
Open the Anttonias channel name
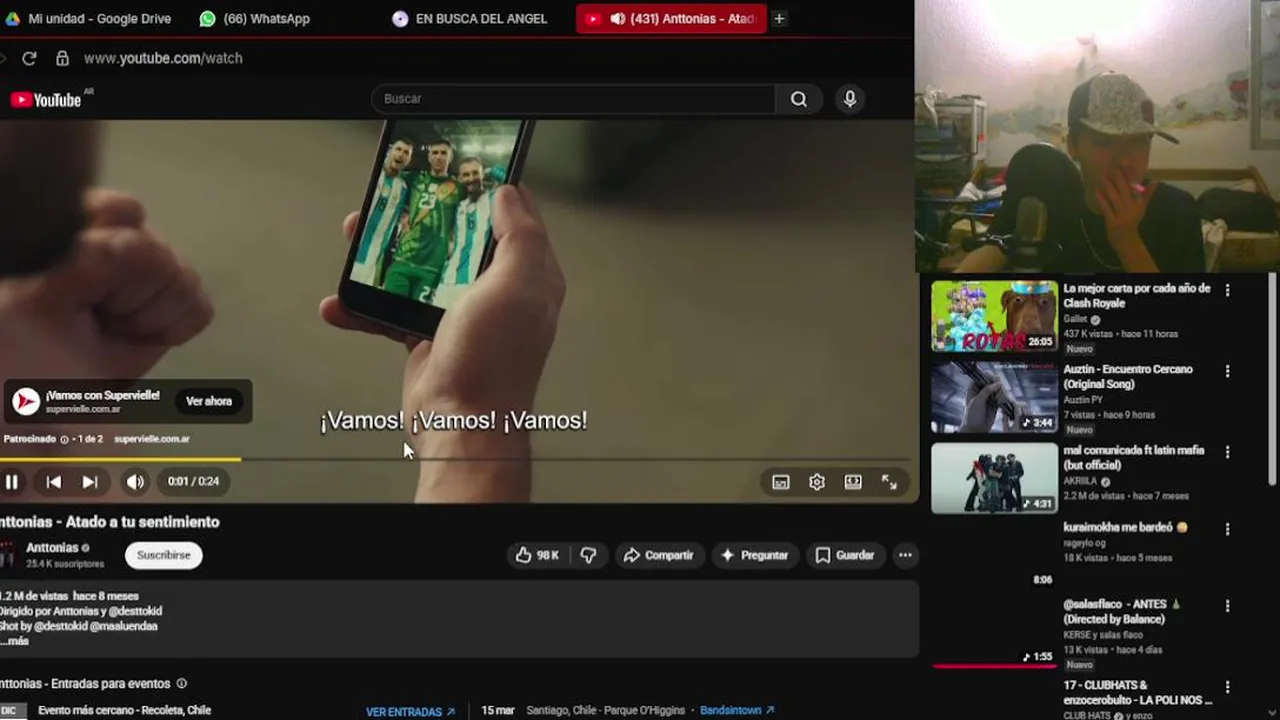[52, 548]
